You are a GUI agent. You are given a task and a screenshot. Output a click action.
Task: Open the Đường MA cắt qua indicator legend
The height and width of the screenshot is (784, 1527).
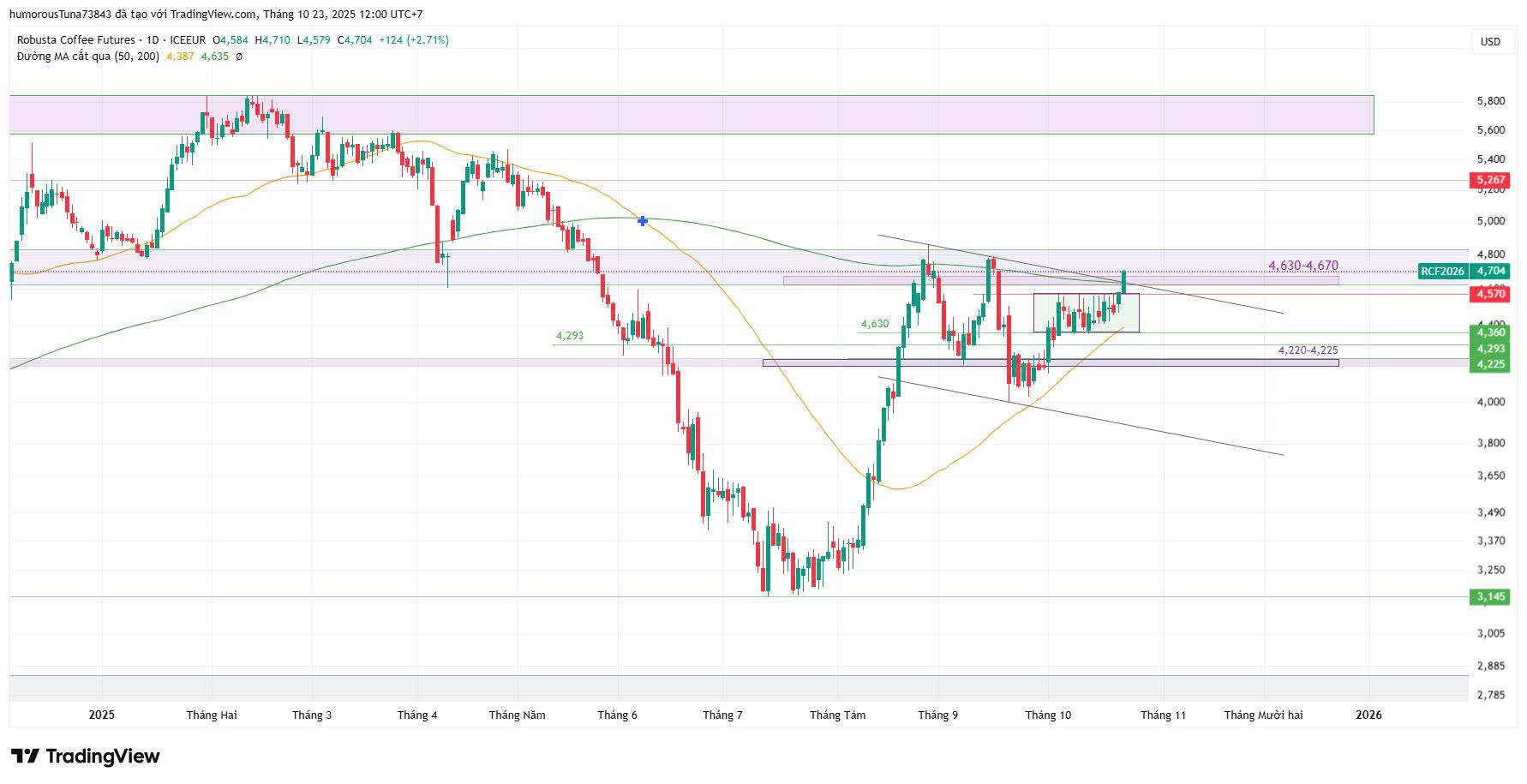coord(87,57)
